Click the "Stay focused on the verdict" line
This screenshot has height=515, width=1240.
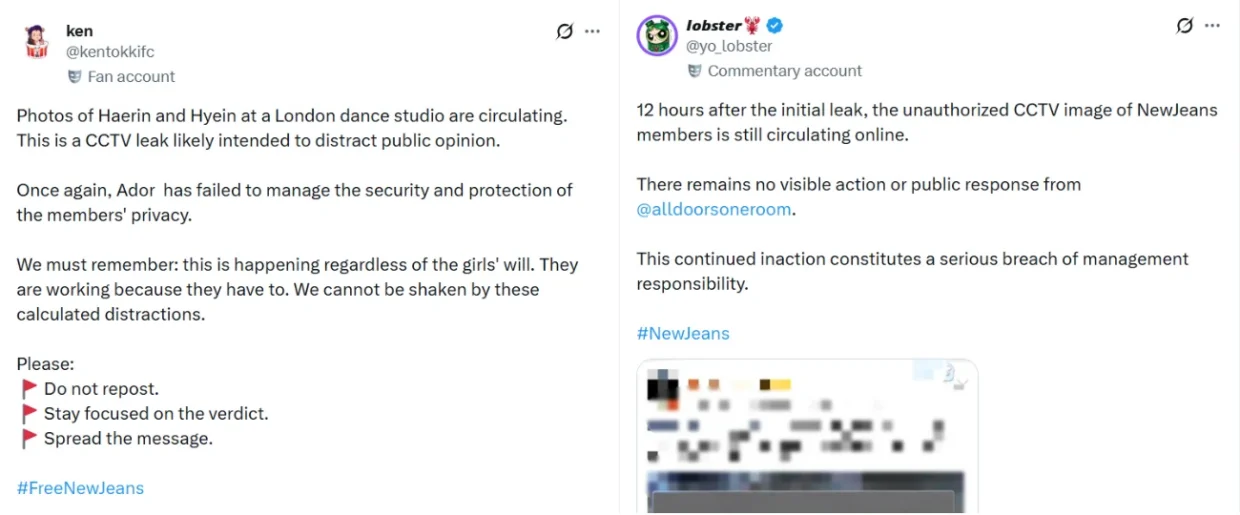[x=156, y=413]
